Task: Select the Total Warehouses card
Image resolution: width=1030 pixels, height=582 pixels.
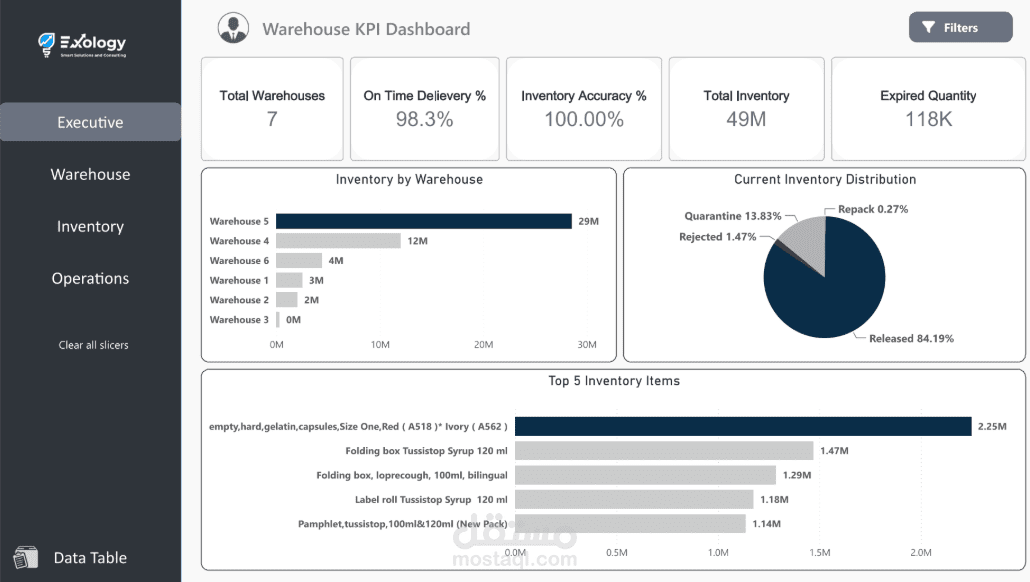Action: [x=272, y=109]
